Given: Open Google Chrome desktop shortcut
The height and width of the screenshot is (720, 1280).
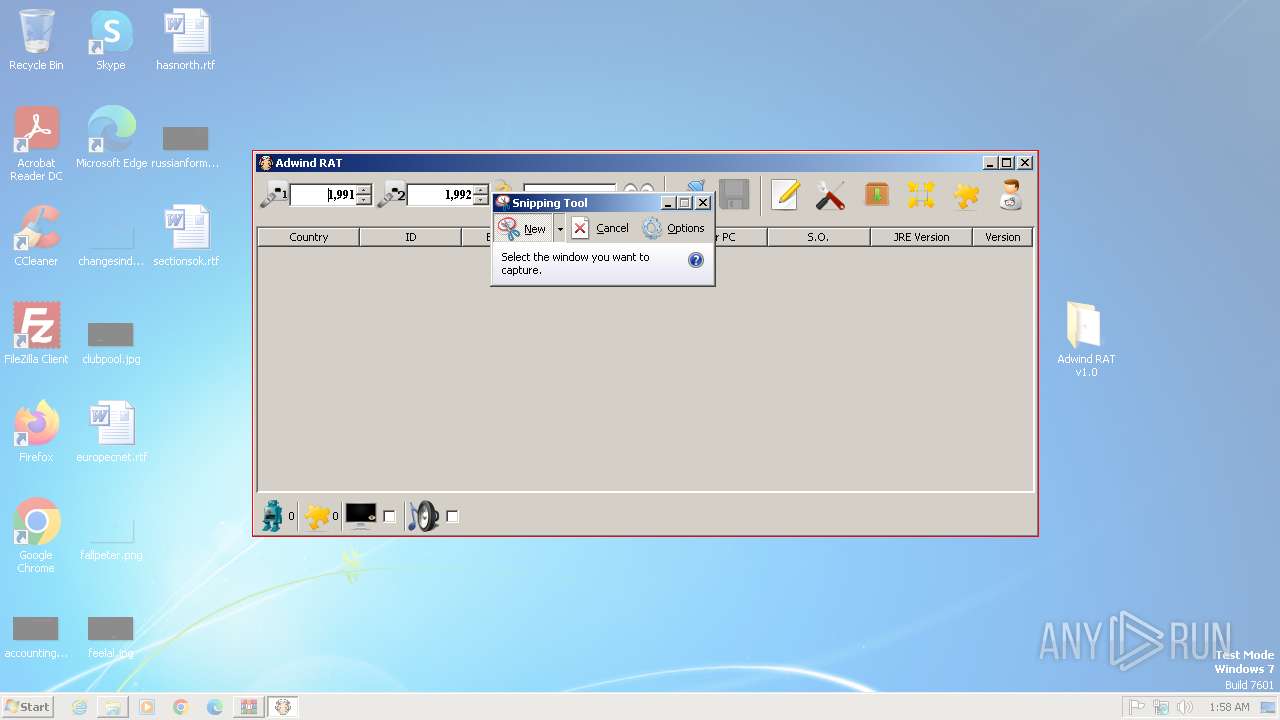Looking at the screenshot, I should (x=36, y=536).
